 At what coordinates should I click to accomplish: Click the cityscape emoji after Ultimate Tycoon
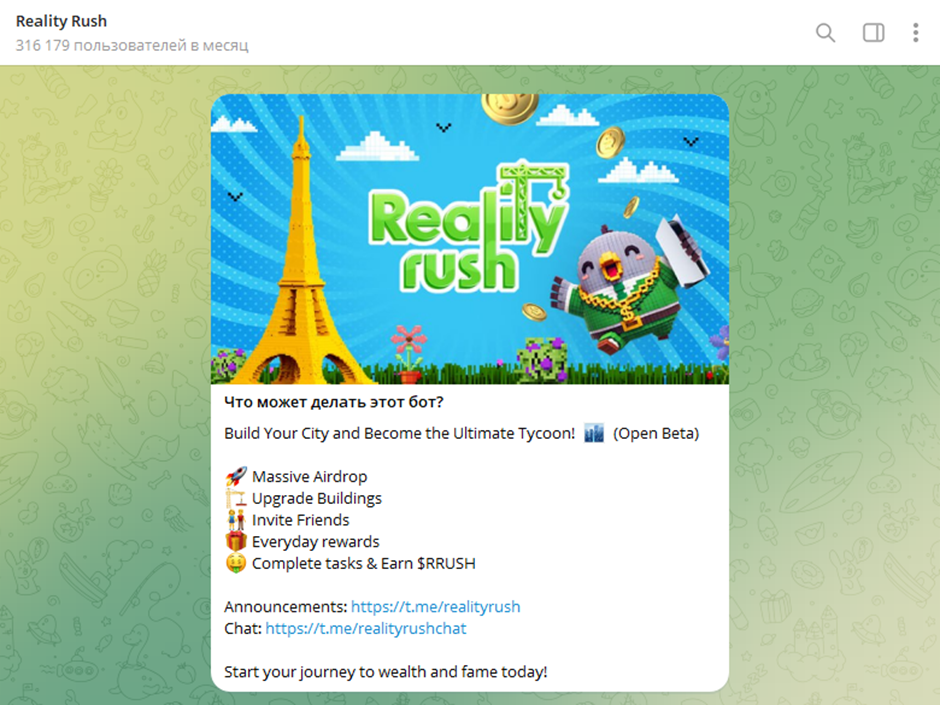[593, 433]
